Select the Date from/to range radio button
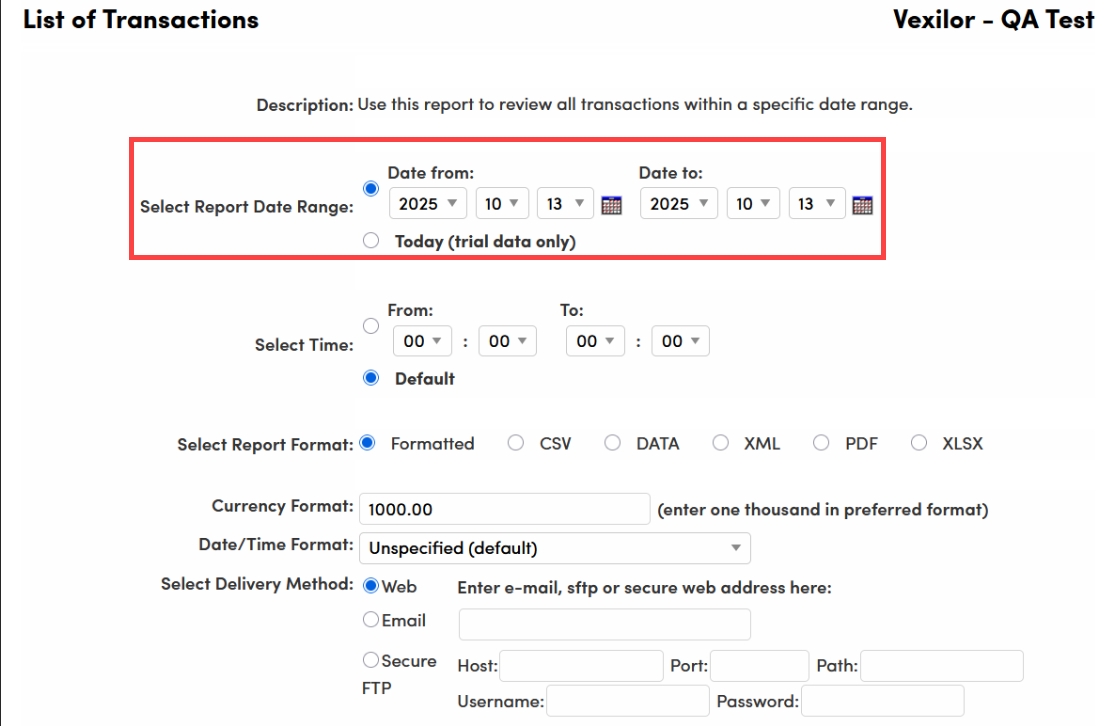 (371, 188)
